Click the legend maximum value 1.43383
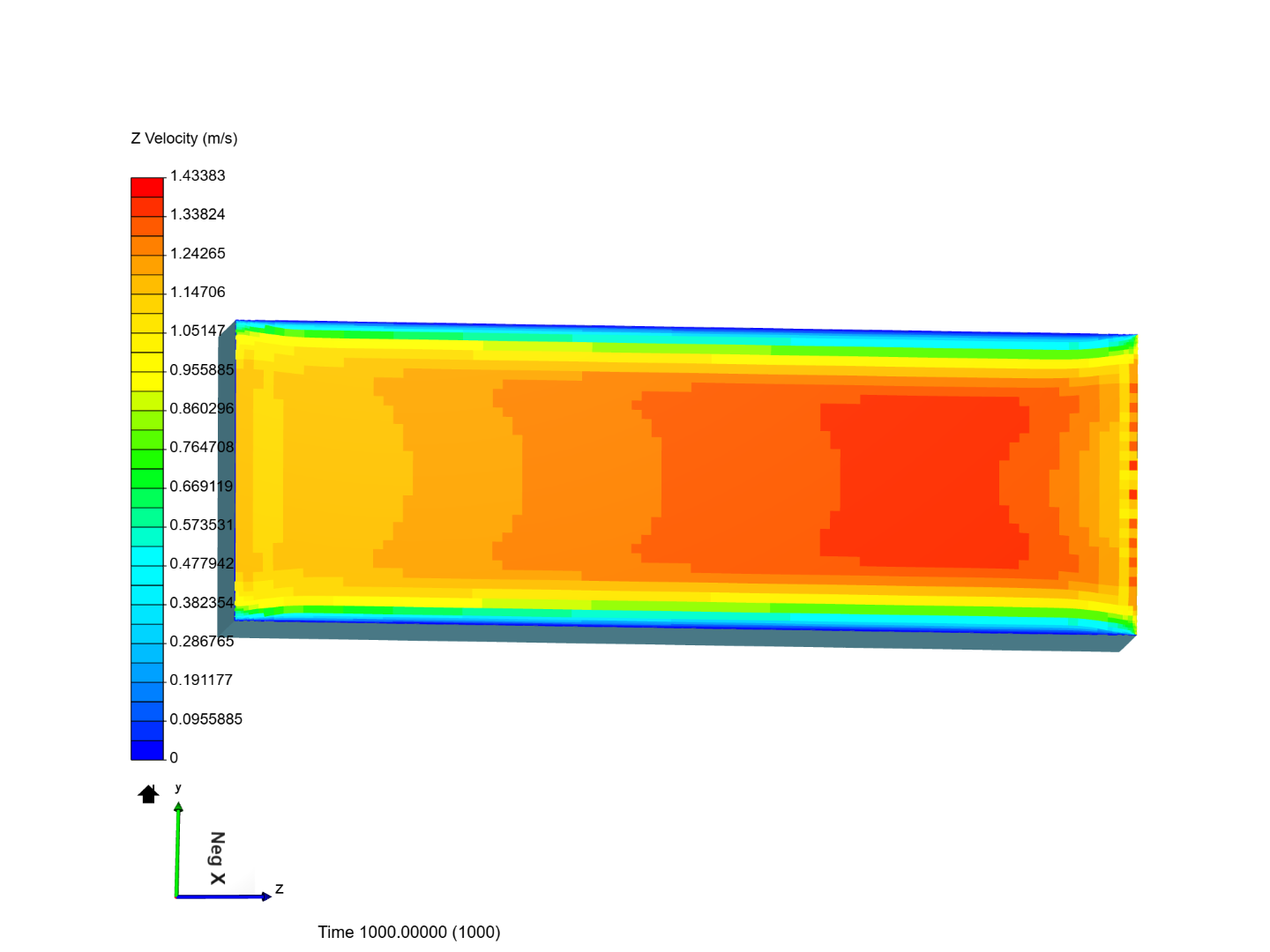The width and height of the screenshot is (1270, 952). (x=198, y=175)
